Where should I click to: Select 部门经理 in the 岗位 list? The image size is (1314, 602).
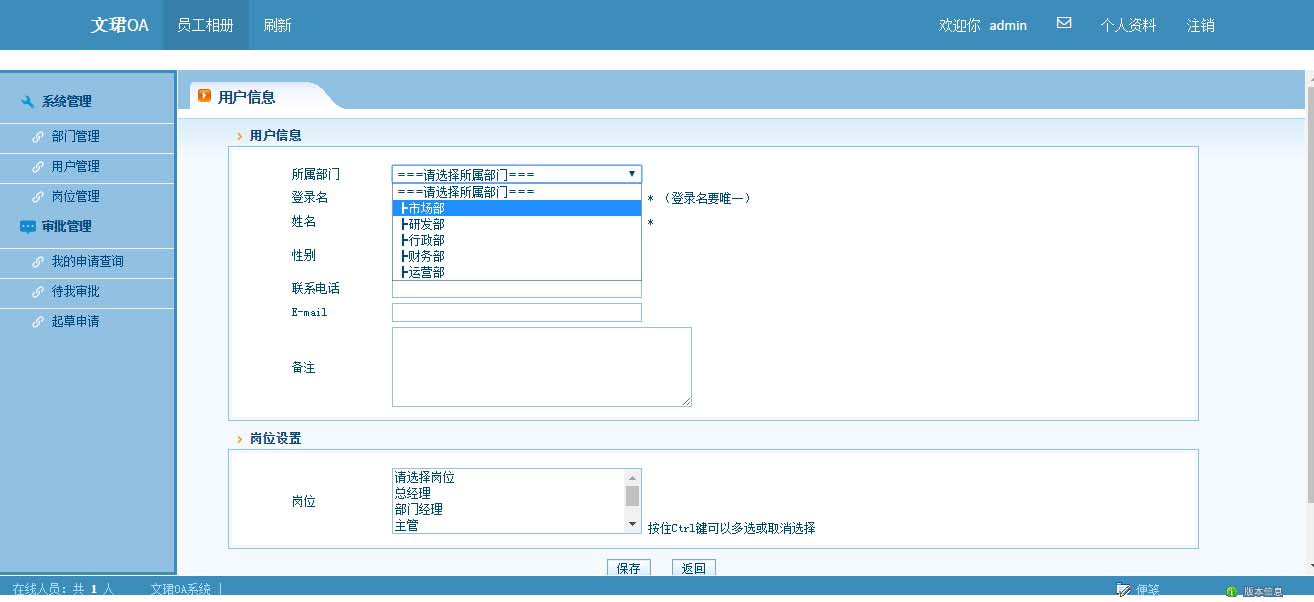coord(509,510)
